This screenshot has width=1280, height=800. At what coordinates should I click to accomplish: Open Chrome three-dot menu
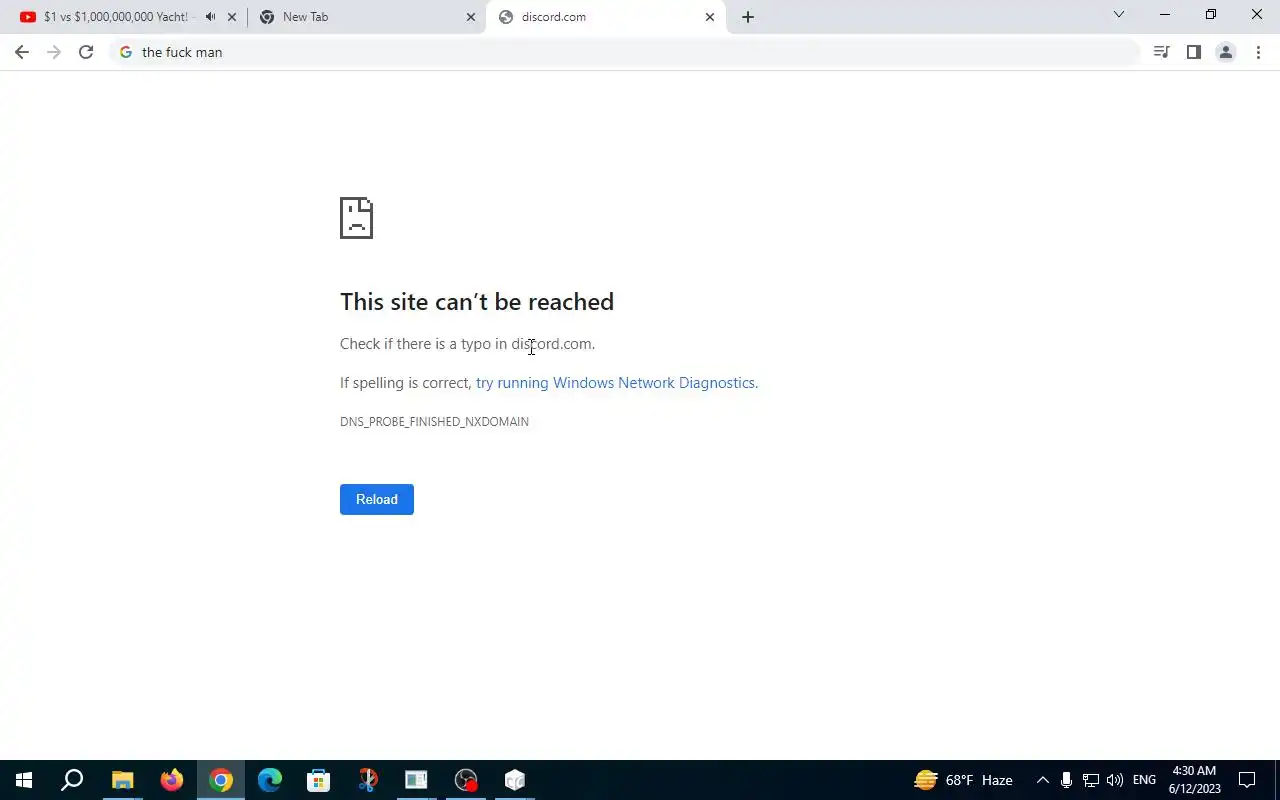(1258, 52)
